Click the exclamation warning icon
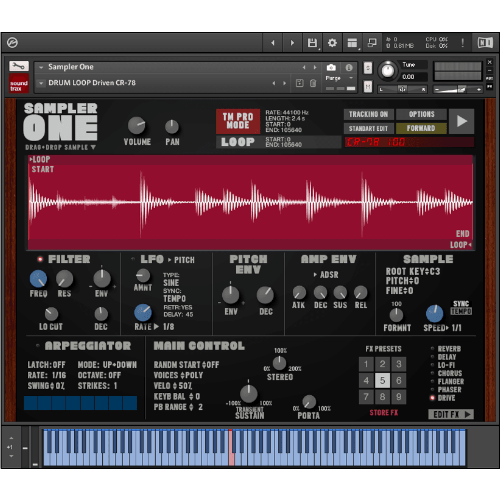This screenshot has height=500, width=500. tap(463, 43)
